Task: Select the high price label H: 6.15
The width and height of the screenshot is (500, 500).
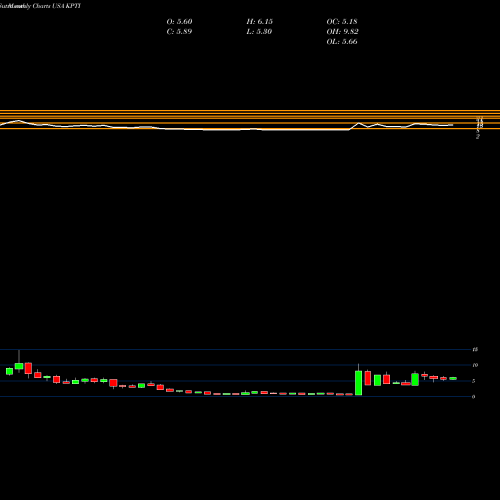Action: pos(260,22)
